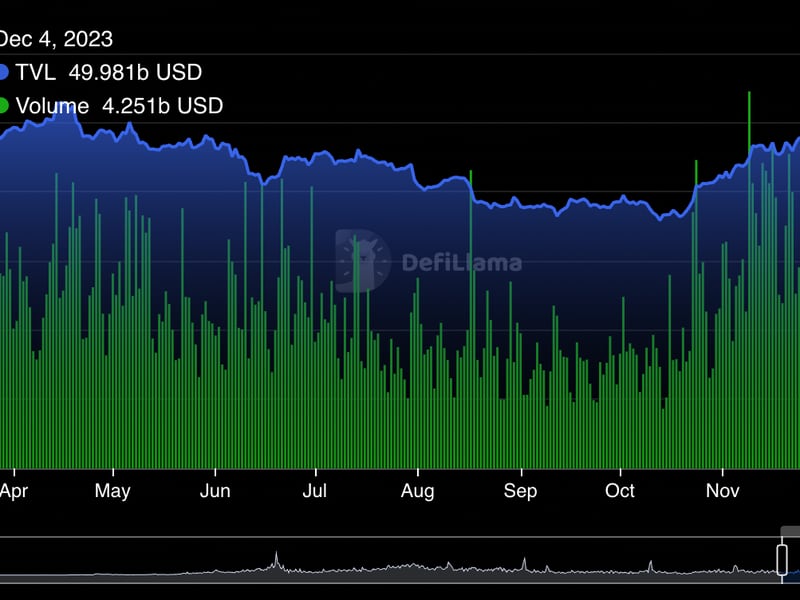
Task: Click the DefiLlama llama logo watermark
Action: [364, 258]
